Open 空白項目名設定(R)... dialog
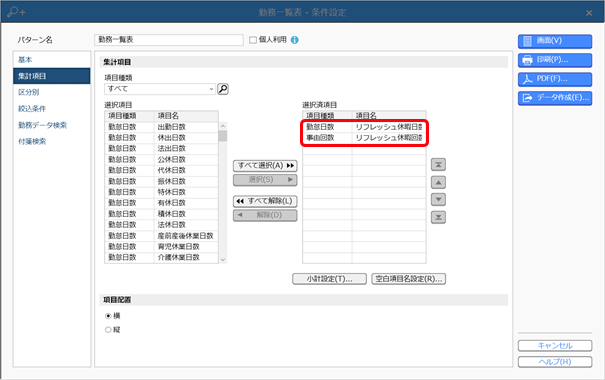 click(x=409, y=279)
